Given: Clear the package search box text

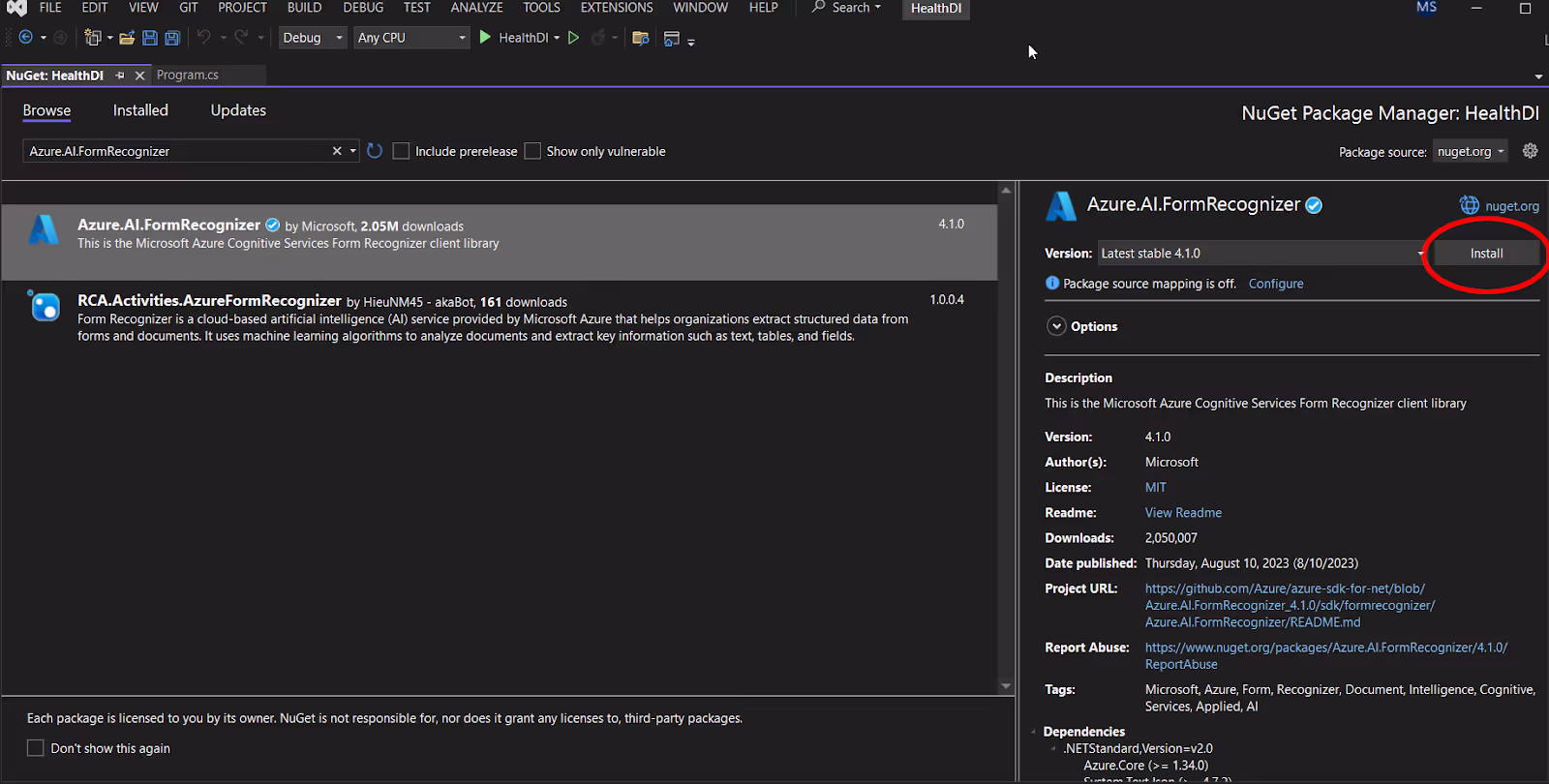Looking at the screenshot, I should [337, 151].
